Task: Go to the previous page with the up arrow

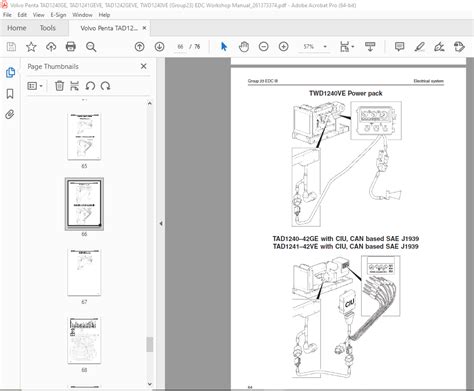Action: point(139,47)
